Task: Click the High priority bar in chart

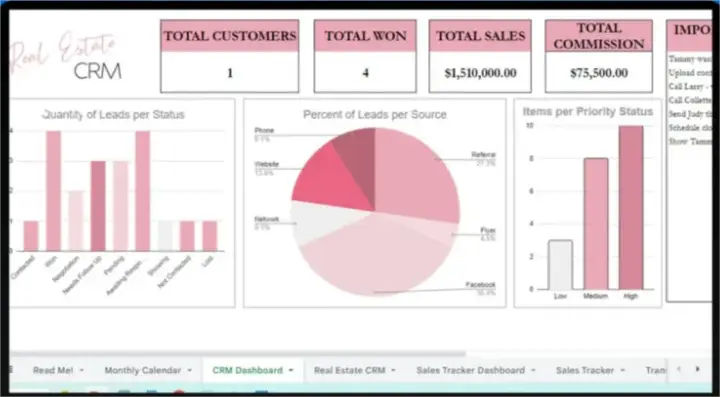Action: pos(631,207)
